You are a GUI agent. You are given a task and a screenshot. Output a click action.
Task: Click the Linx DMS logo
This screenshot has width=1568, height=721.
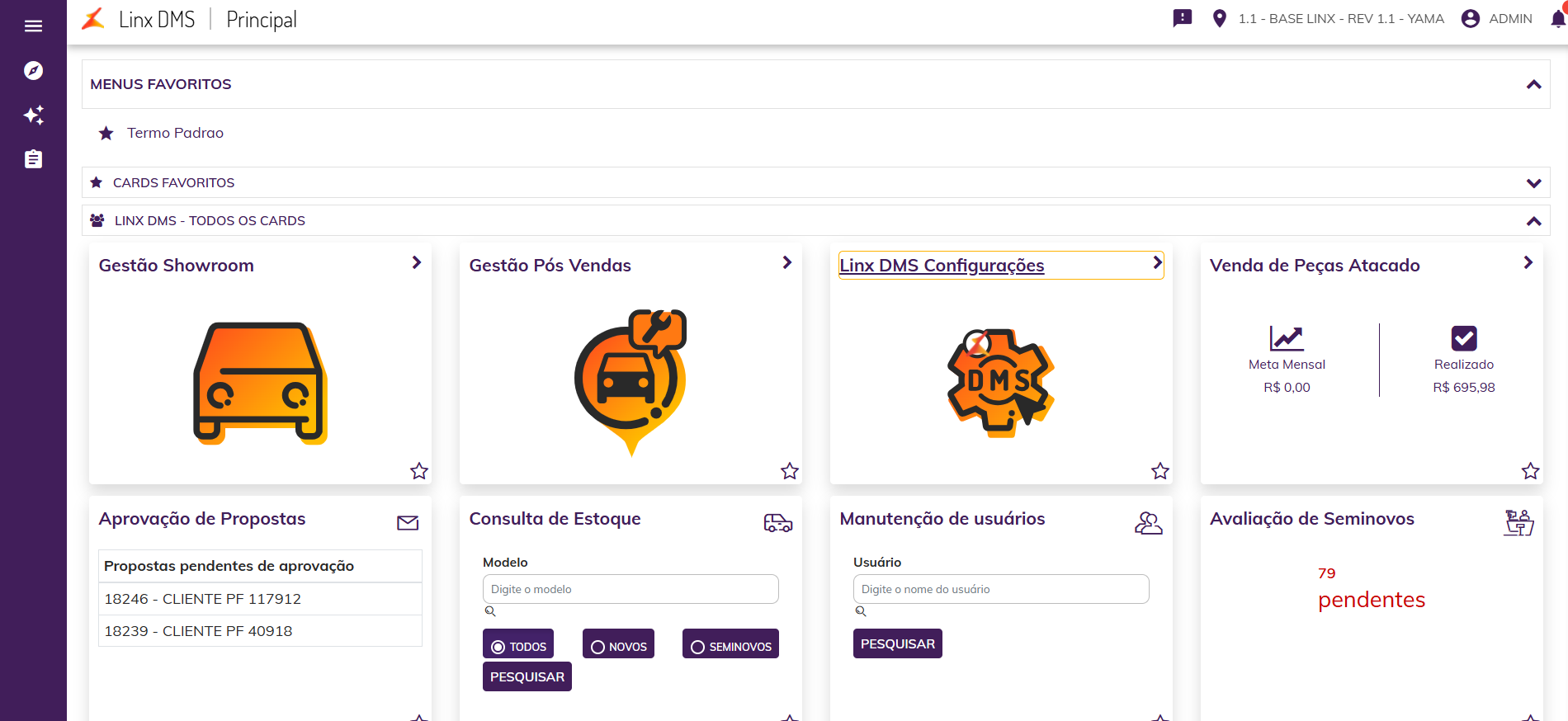coord(93,19)
